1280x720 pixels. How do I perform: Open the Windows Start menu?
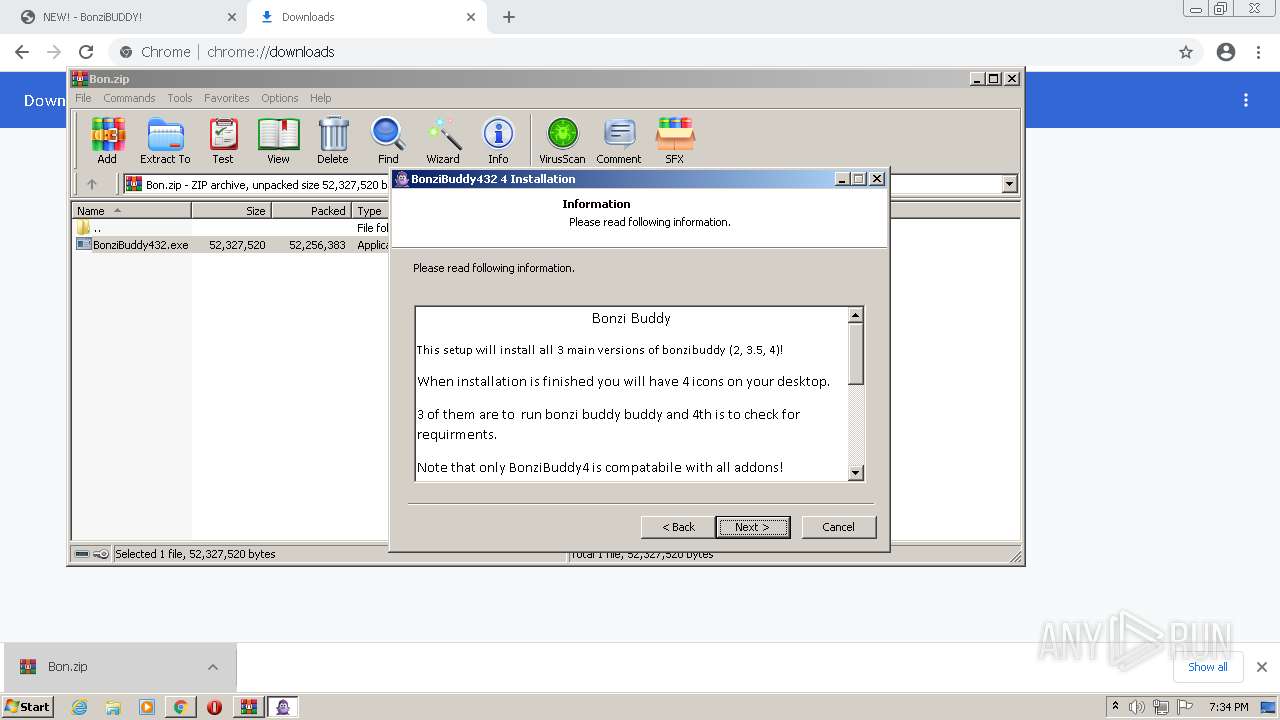pos(27,707)
